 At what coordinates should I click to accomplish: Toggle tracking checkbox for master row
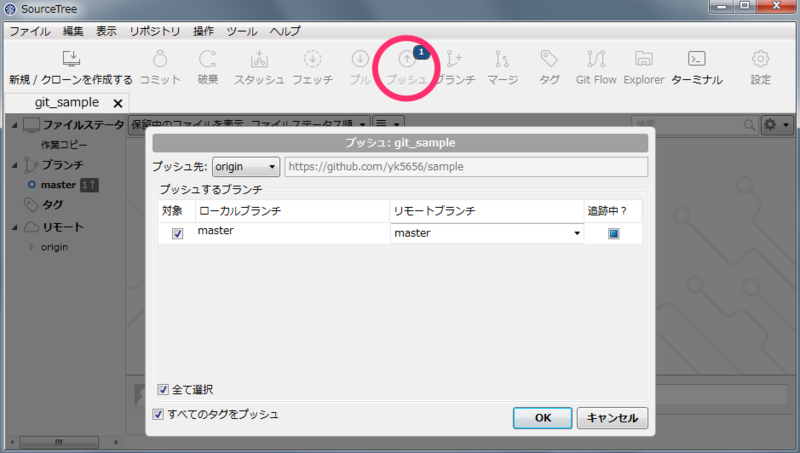coord(614,234)
